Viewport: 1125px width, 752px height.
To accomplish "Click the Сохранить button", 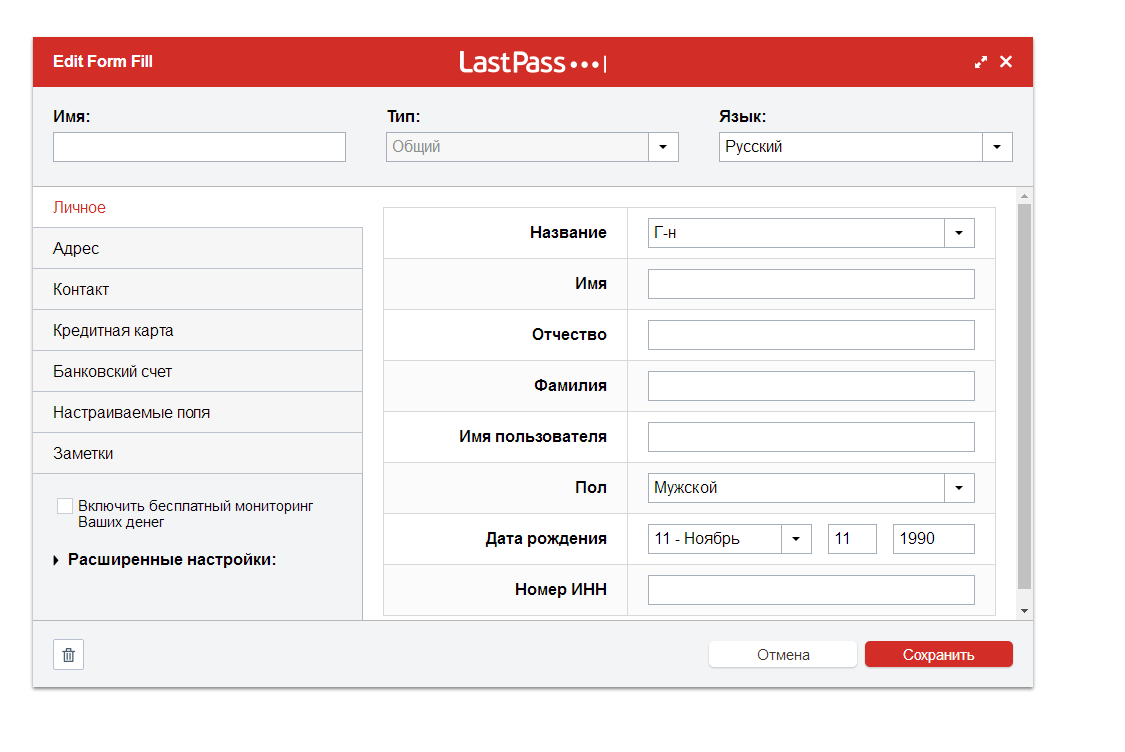I will [938, 654].
